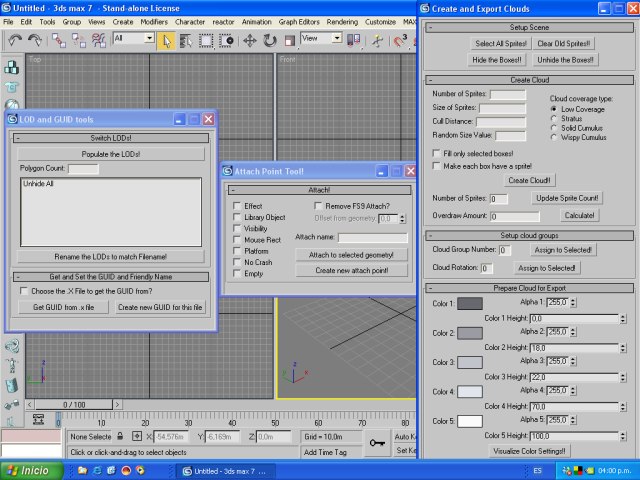Click the Set Keys key icon button

tap(378, 441)
